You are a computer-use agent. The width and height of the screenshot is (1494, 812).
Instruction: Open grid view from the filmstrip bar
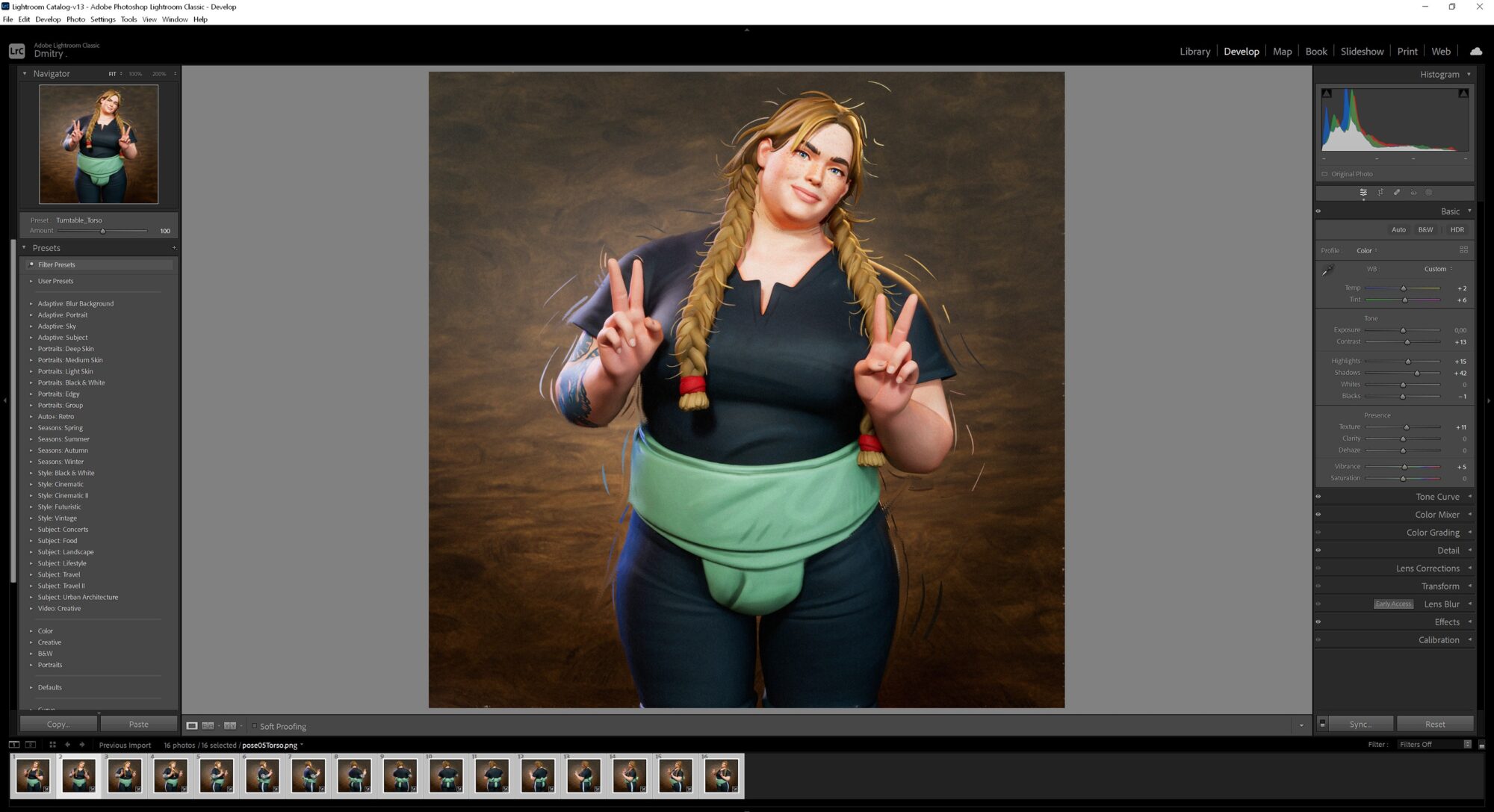click(52, 745)
